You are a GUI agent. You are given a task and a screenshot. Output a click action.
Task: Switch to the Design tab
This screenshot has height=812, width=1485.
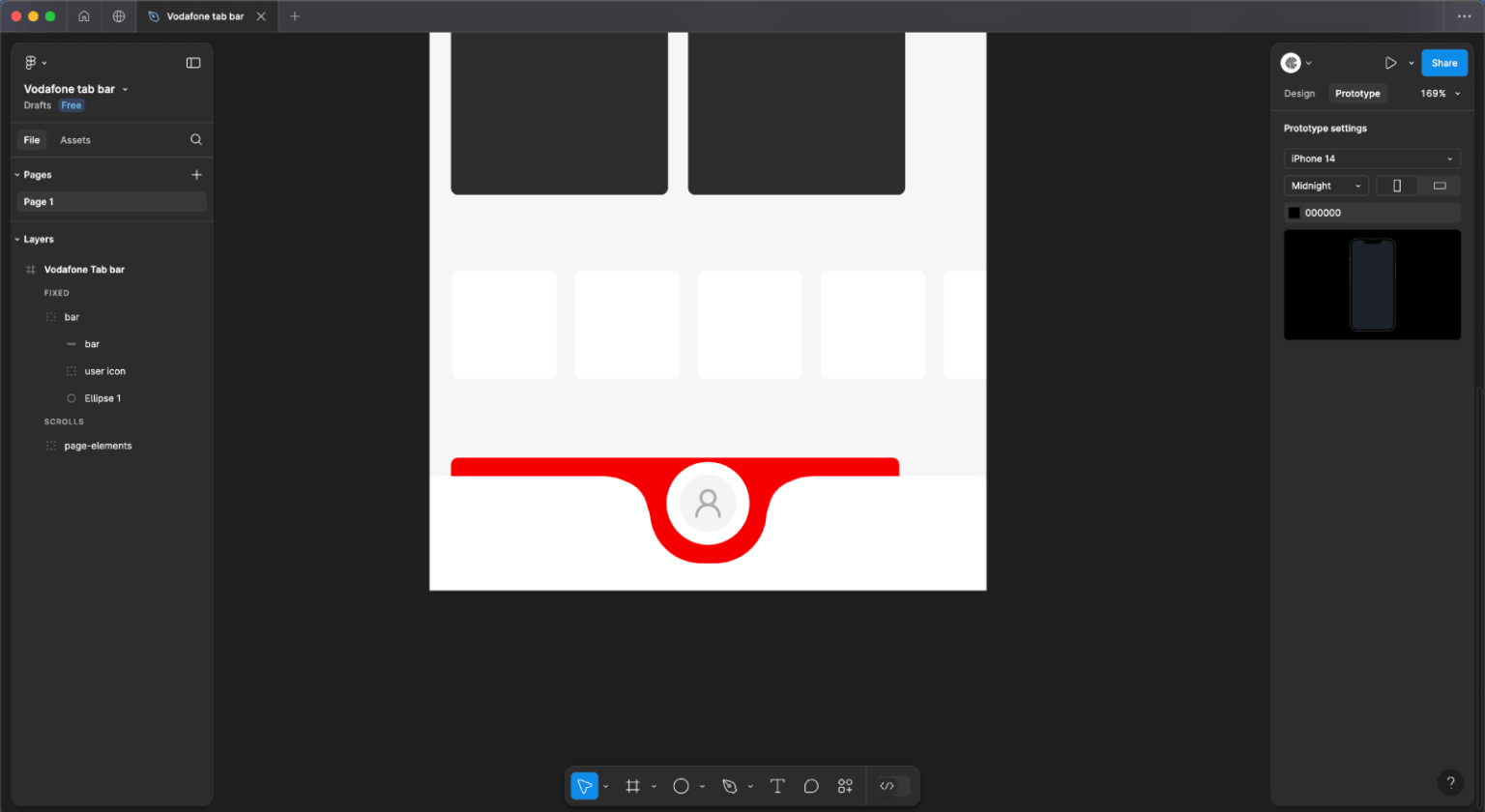pos(1298,93)
